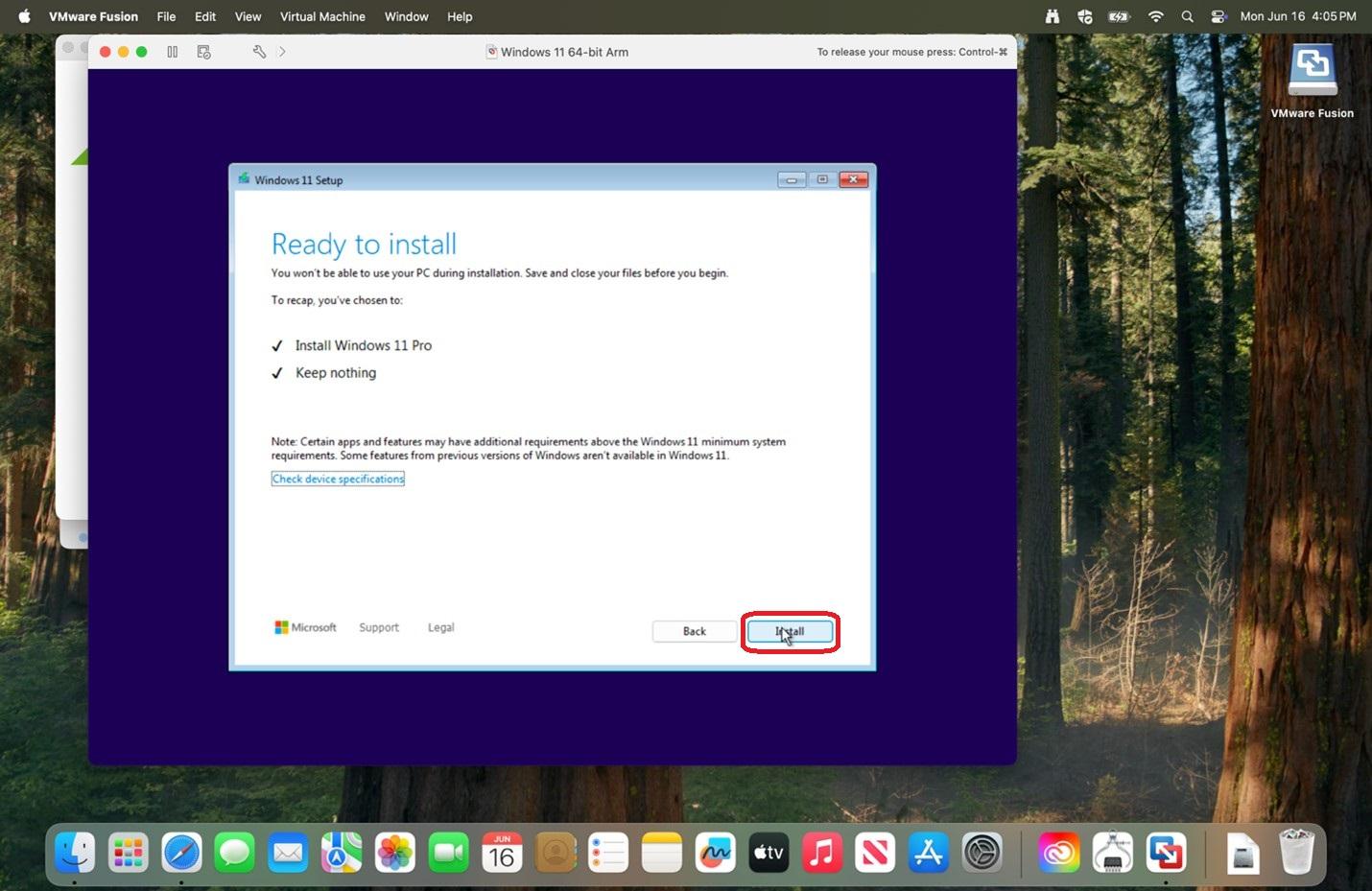This screenshot has width=1372, height=891.
Task: Zoom the VMware window with green button
Action: tap(142, 52)
